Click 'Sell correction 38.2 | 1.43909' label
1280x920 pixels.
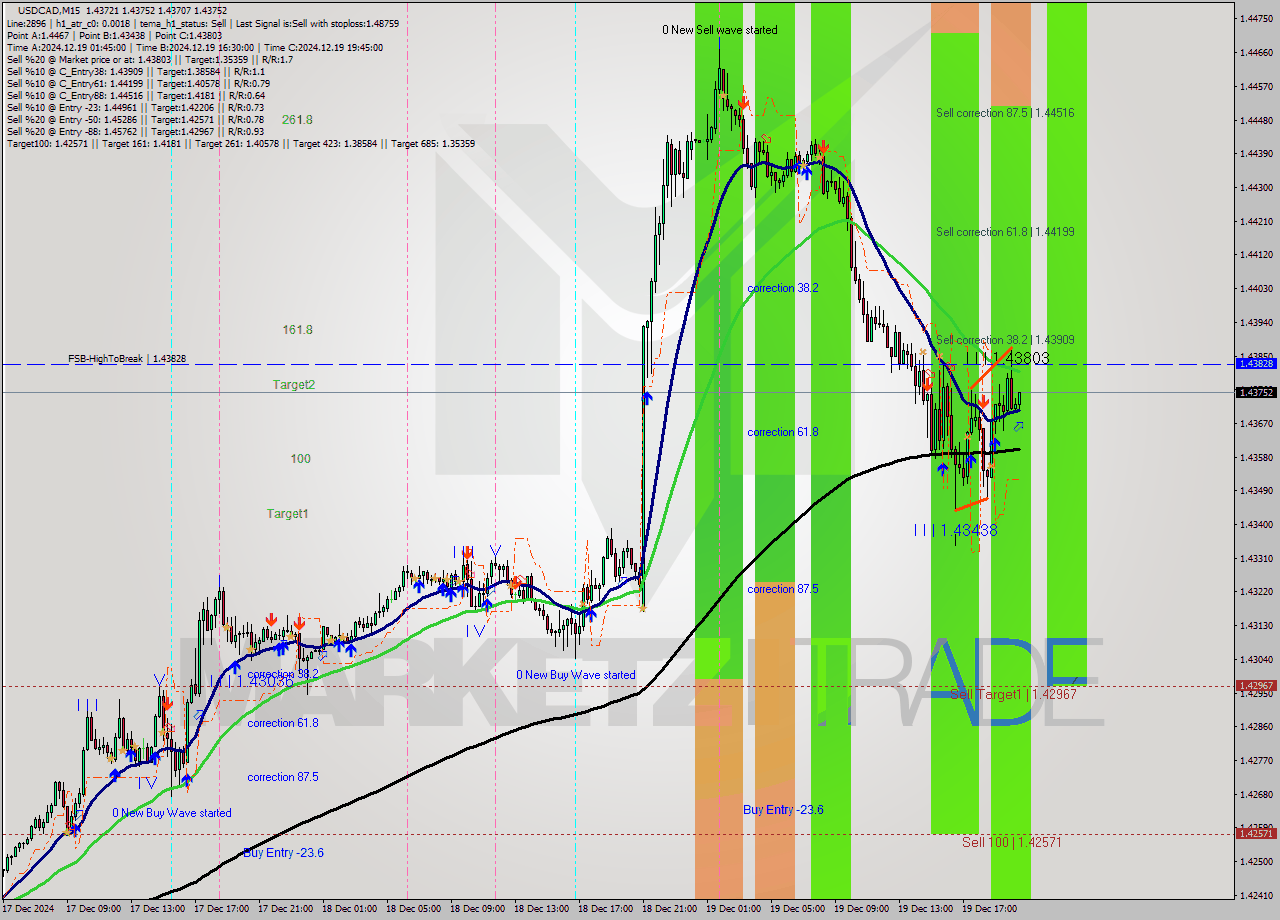coord(1005,340)
